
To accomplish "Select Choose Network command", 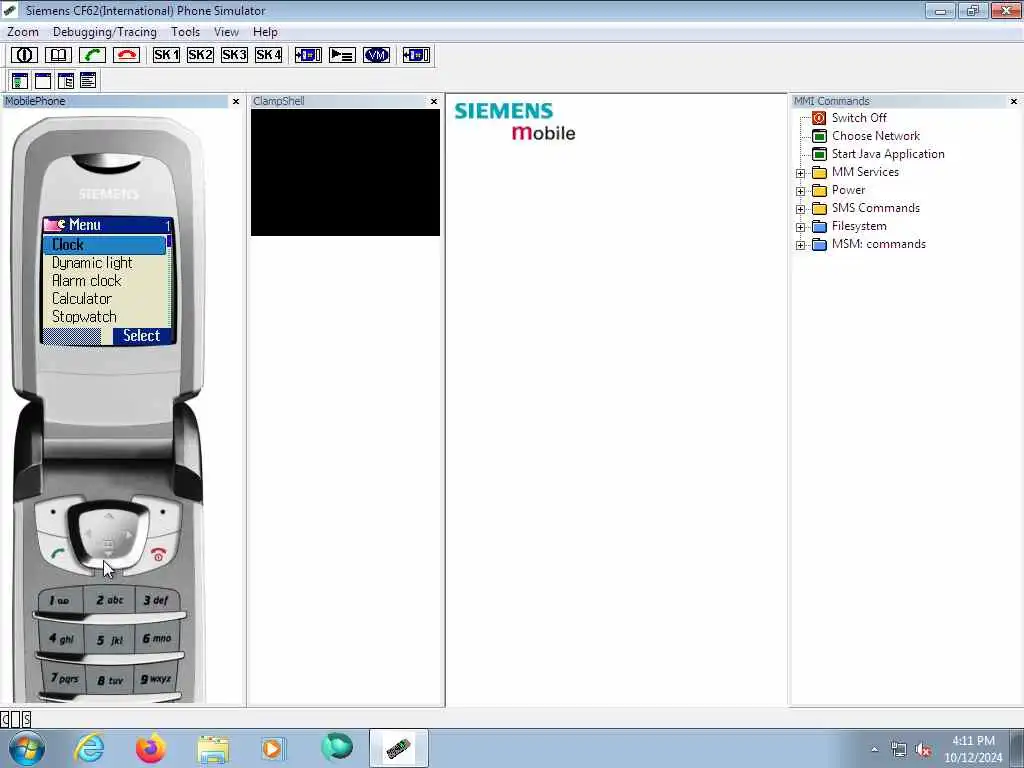I will [x=876, y=136].
